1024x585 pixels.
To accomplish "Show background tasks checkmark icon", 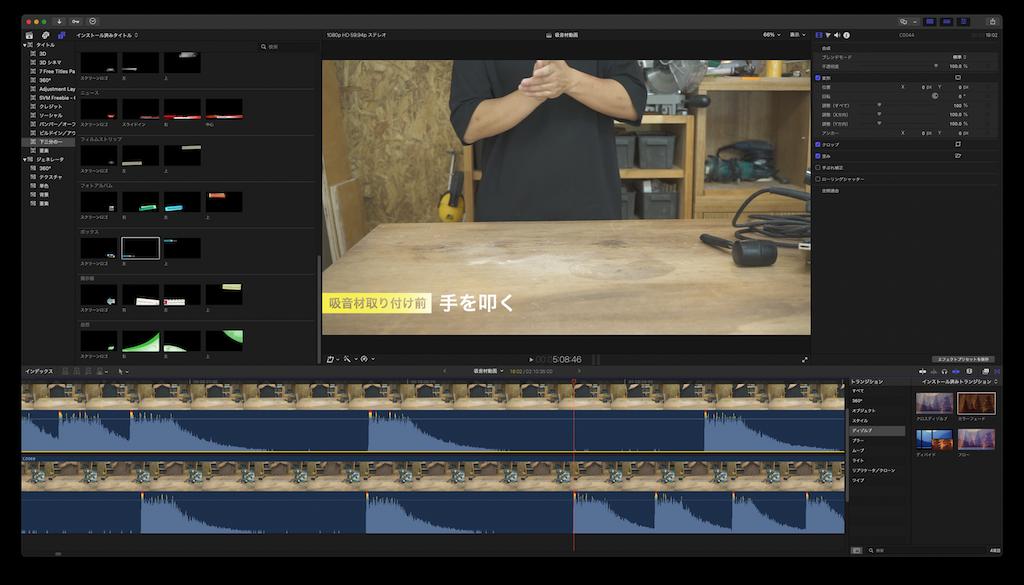I will [92, 22].
